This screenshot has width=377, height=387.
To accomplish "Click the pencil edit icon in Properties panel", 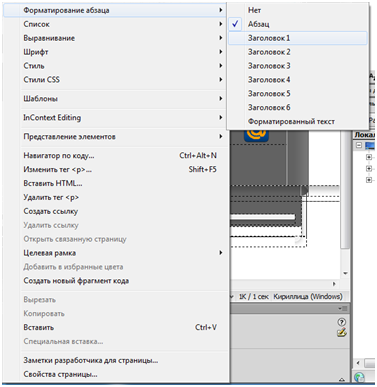I will pos(342,332).
